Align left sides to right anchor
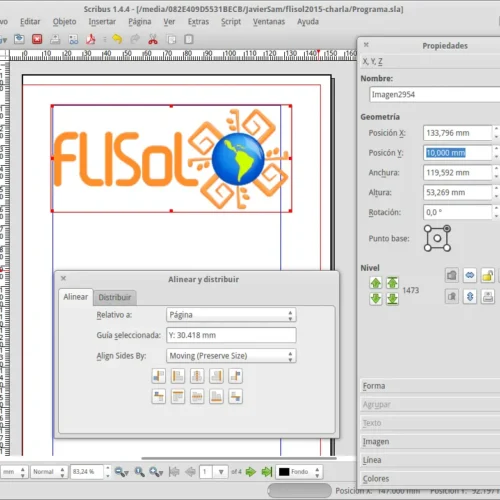 click(x=236, y=376)
